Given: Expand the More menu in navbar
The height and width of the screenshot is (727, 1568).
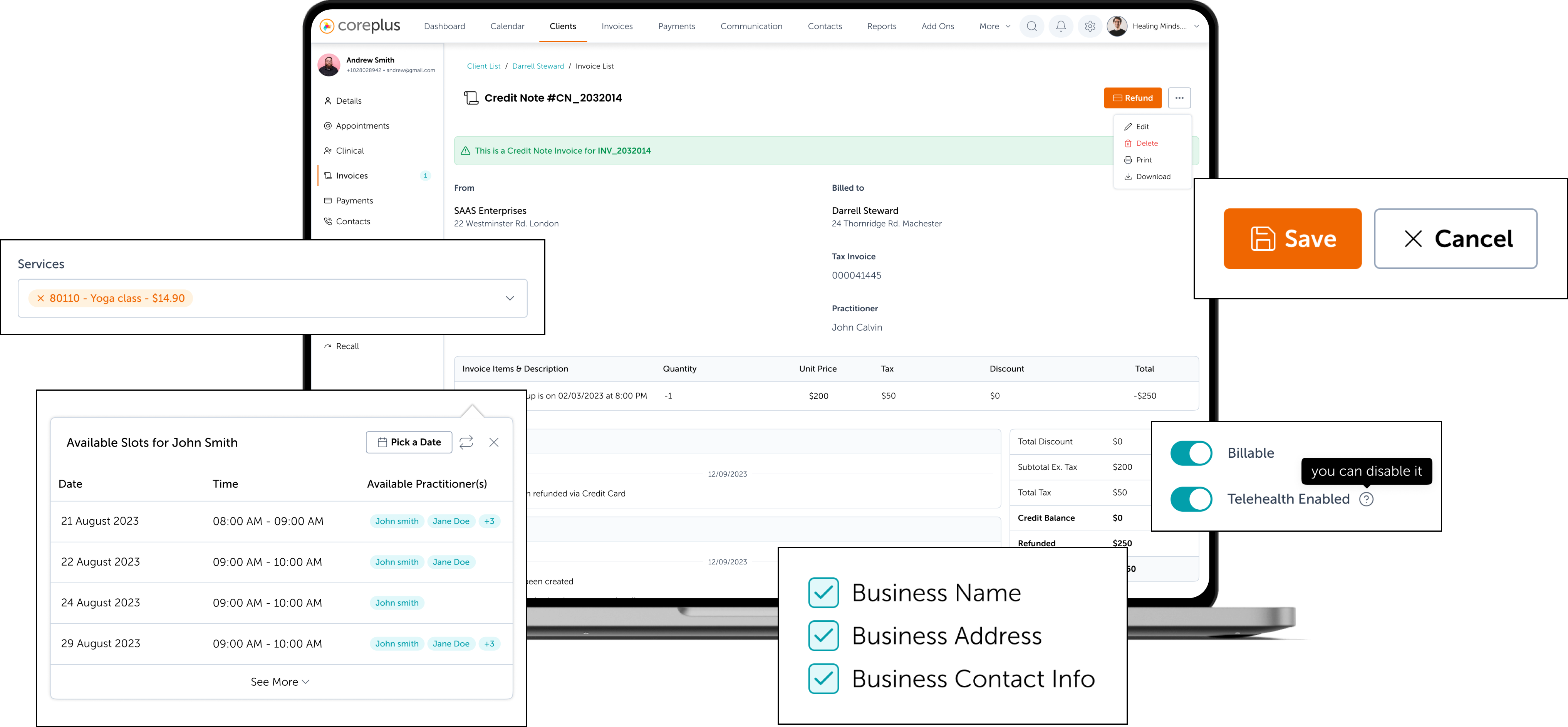Looking at the screenshot, I should pos(994,26).
